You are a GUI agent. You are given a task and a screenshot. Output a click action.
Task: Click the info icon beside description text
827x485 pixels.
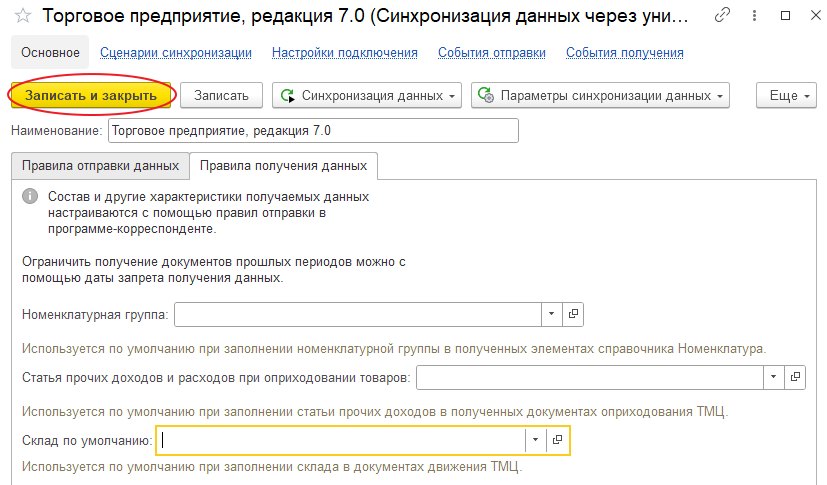click(x=30, y=196)
